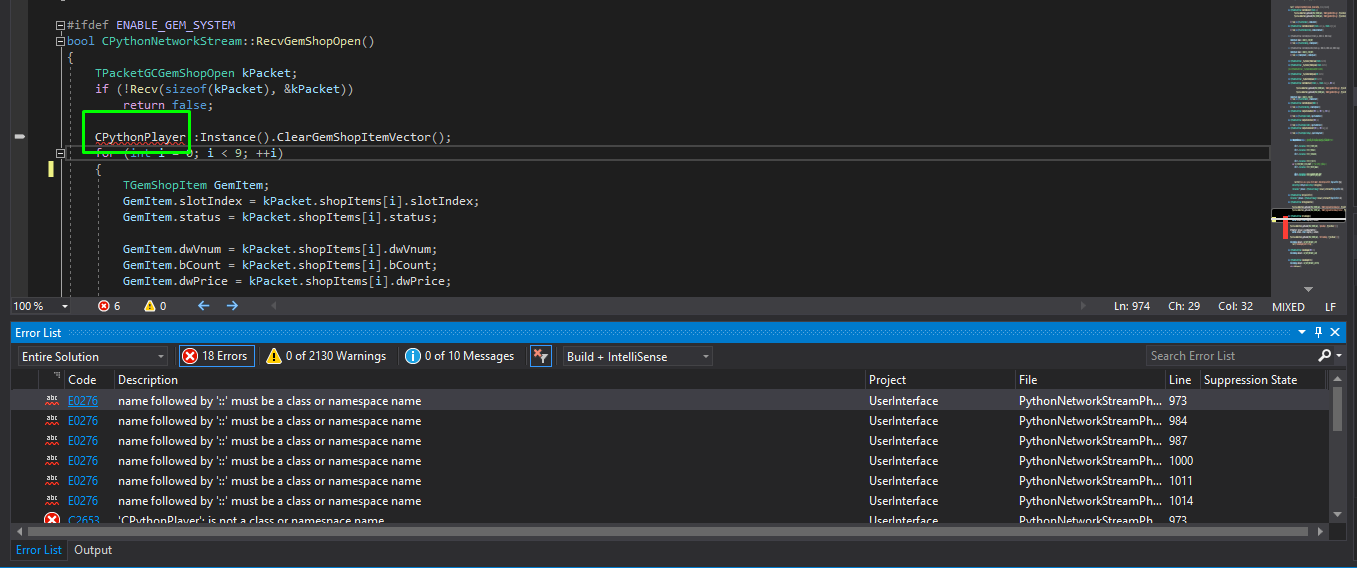Click the search magnifier icon in Error List

[1324, 356]
